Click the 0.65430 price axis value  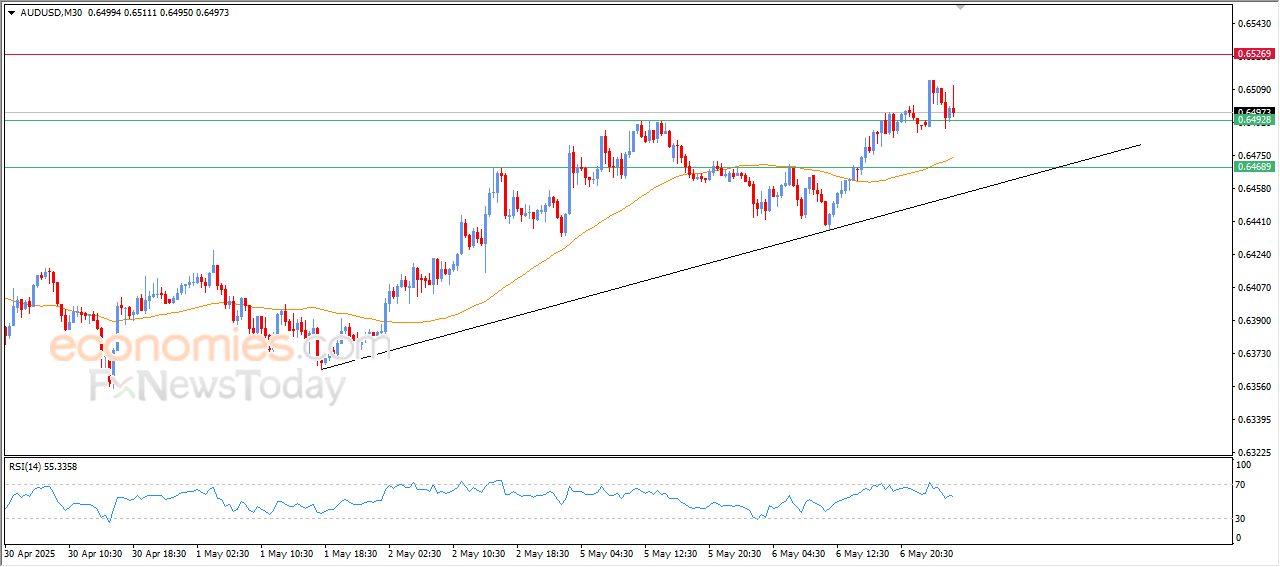click(x=1254, y=23)
